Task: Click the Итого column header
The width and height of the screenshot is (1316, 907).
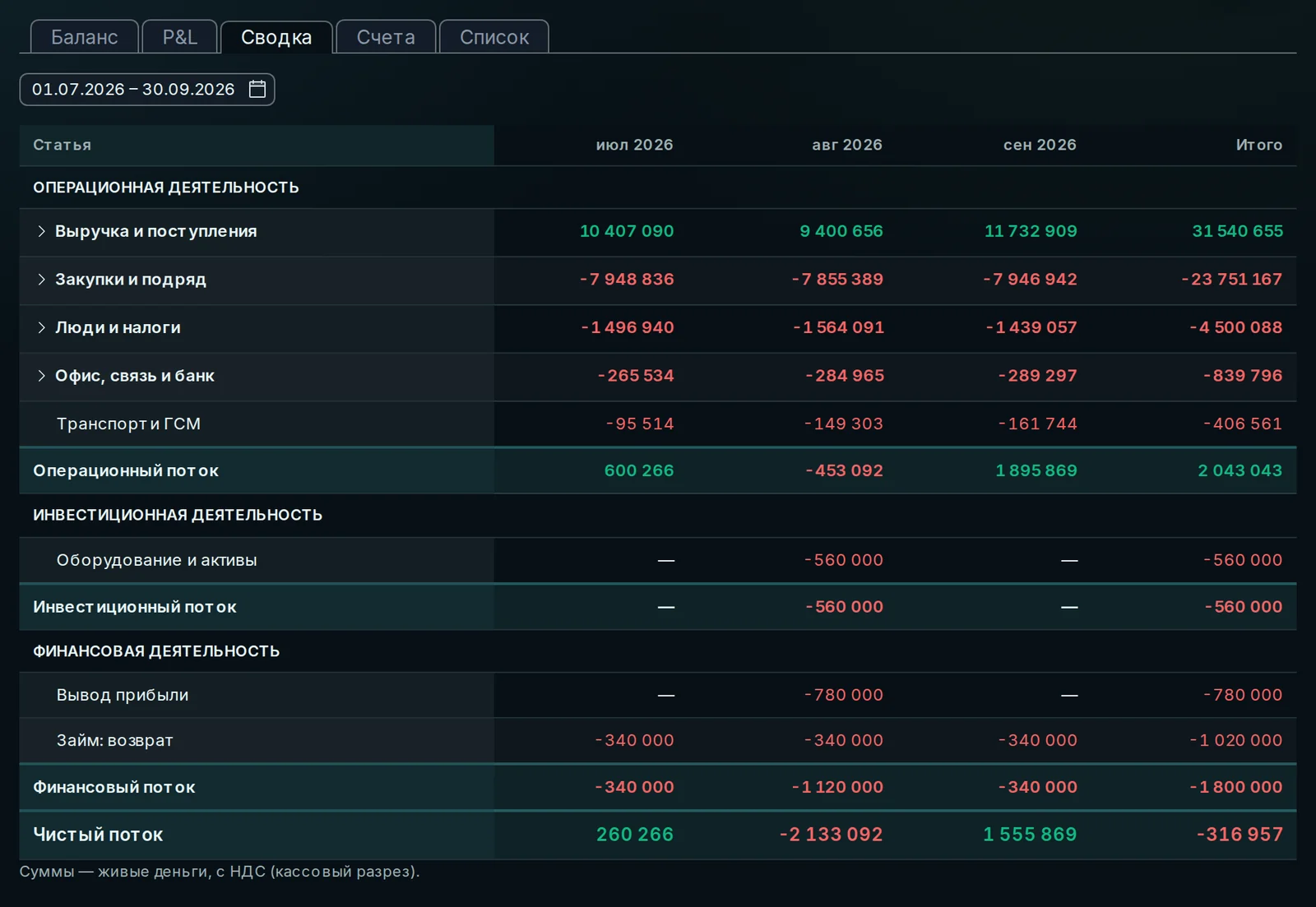Action: pyautogui.click(x=1259, y=145)
